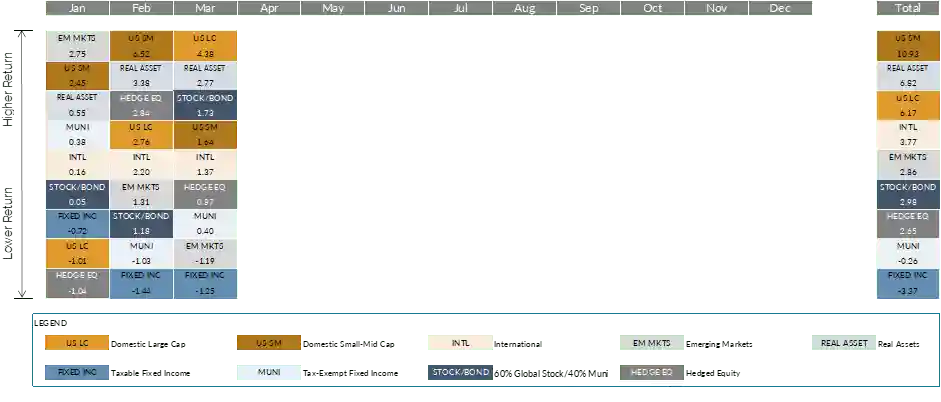This screenshot has width=941, height=402.
Task: Click Feb US SM cell with 6.52
Action: point(142,46)
